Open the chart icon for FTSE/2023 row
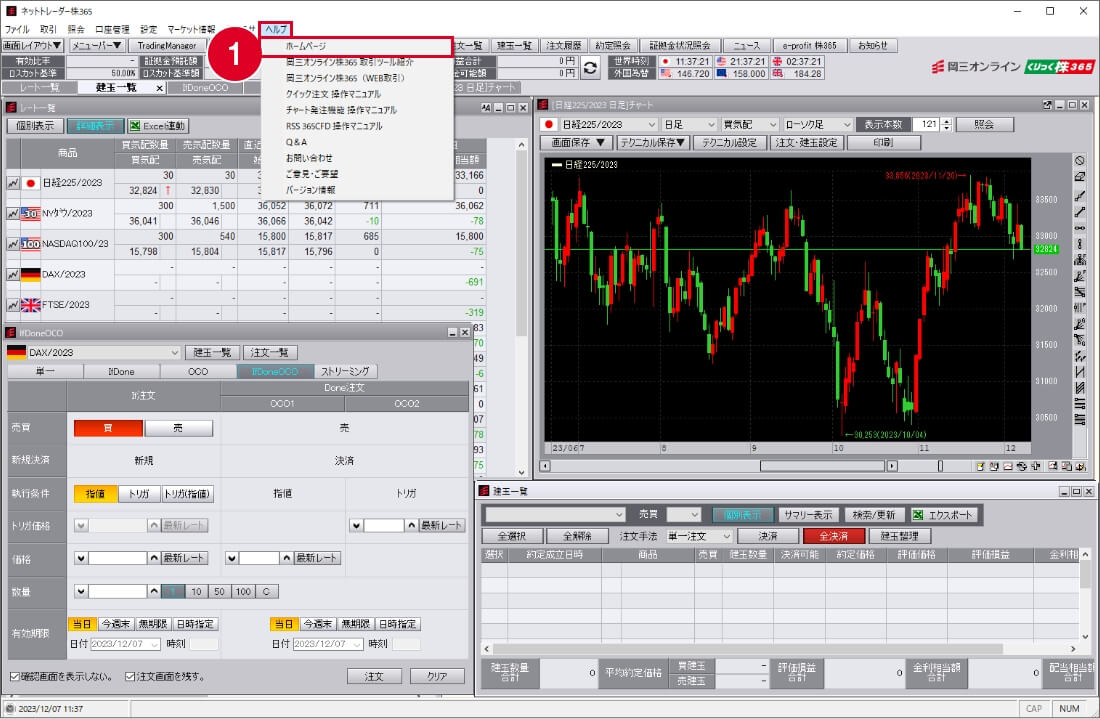Screen dimensions: 1100x719 pyautogui.click(x=13, y=305)
